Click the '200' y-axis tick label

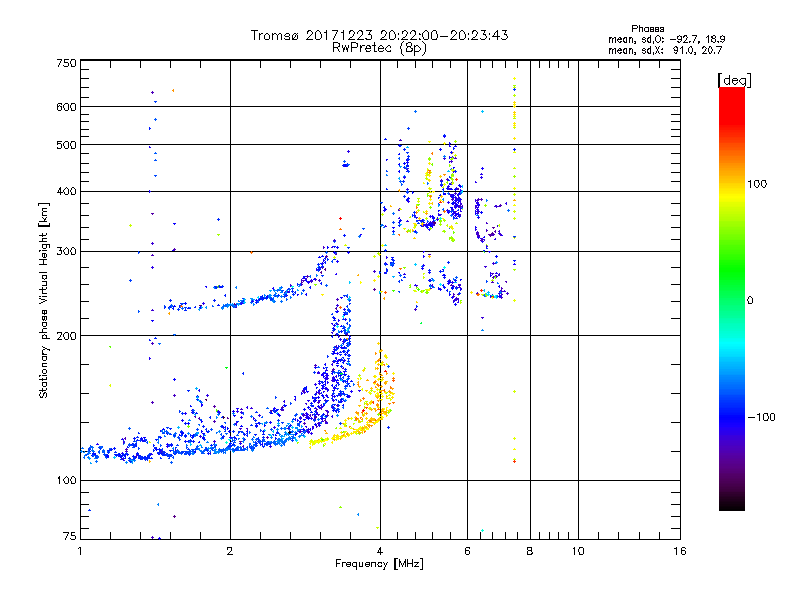pos(66,336)
